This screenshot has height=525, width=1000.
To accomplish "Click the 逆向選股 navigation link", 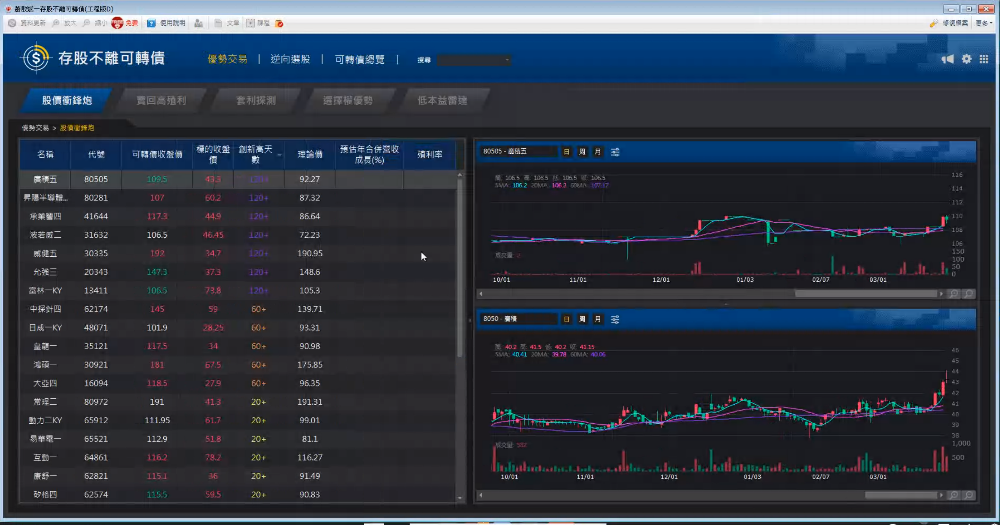I will pos(290,59).
